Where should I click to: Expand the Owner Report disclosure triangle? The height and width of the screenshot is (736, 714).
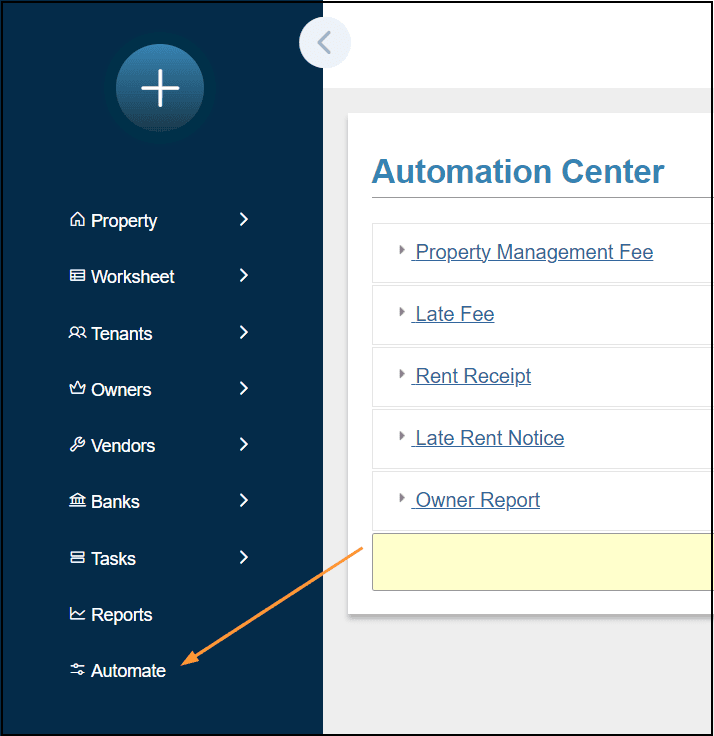coord(402,498)
